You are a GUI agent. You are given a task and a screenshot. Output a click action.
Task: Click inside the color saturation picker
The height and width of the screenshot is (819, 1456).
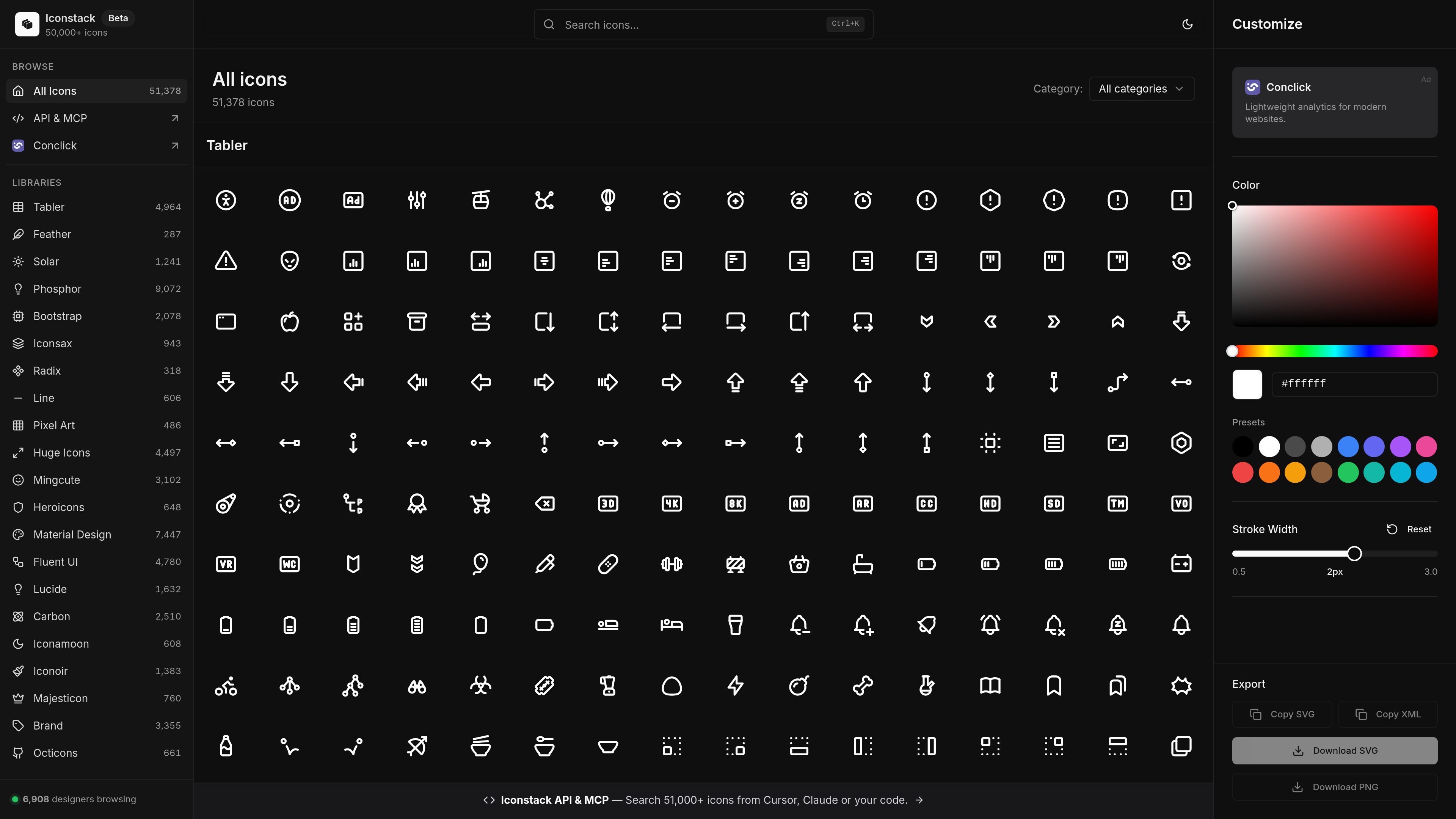coord(1335,266)
